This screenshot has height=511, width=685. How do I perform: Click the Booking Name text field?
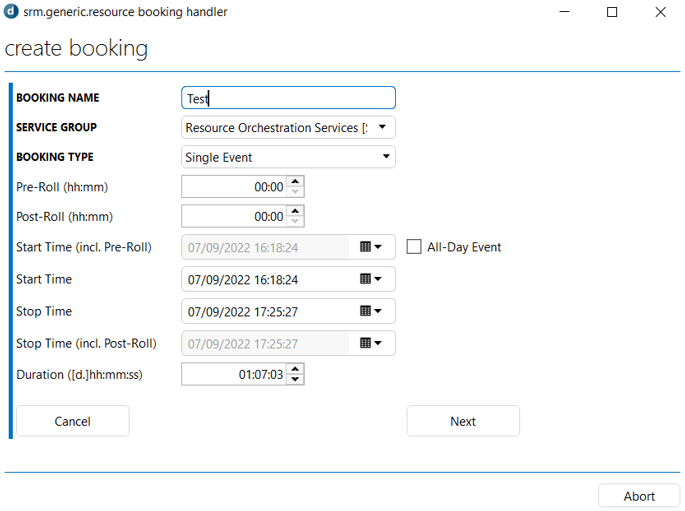(288, 98)
